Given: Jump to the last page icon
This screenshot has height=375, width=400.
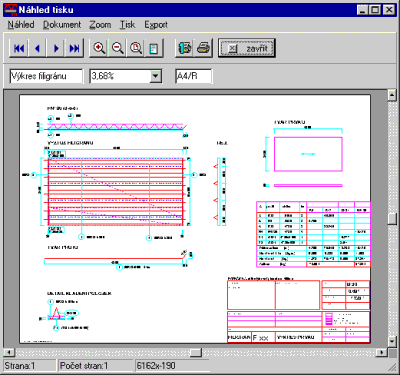Looking at the screenshot, I should [74, 49].
